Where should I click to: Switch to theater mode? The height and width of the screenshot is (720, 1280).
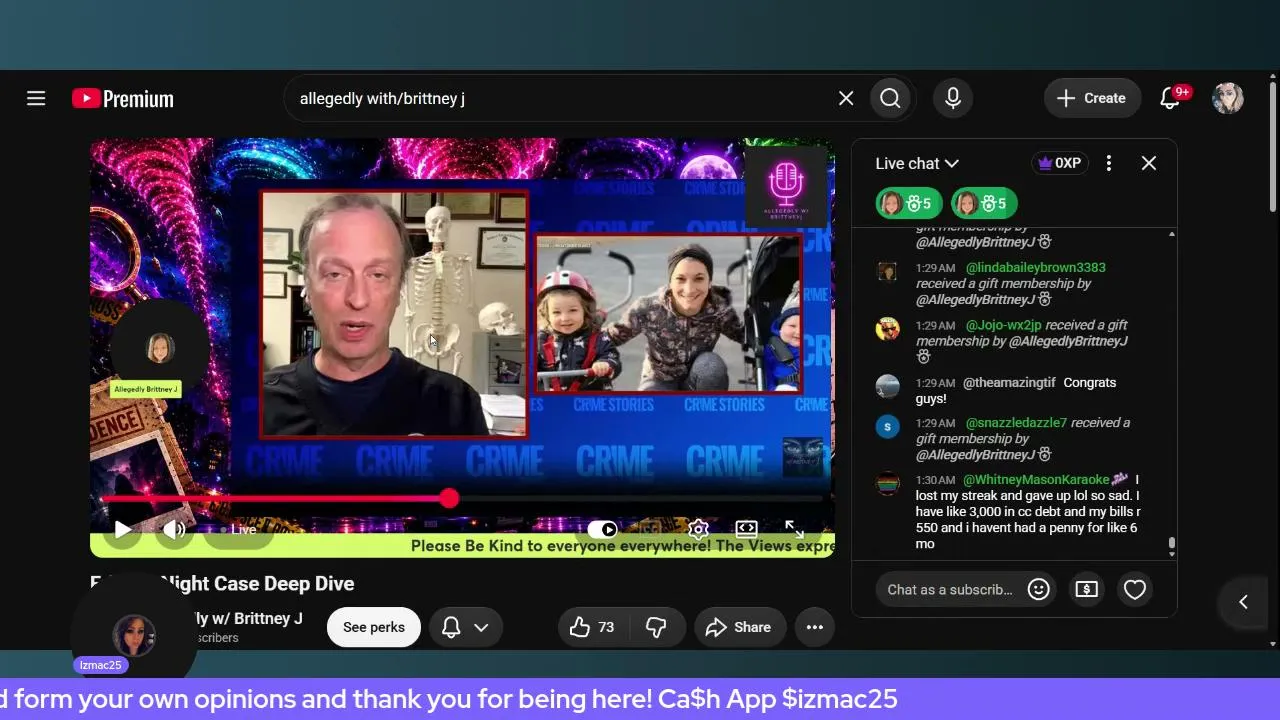point(746,529)
